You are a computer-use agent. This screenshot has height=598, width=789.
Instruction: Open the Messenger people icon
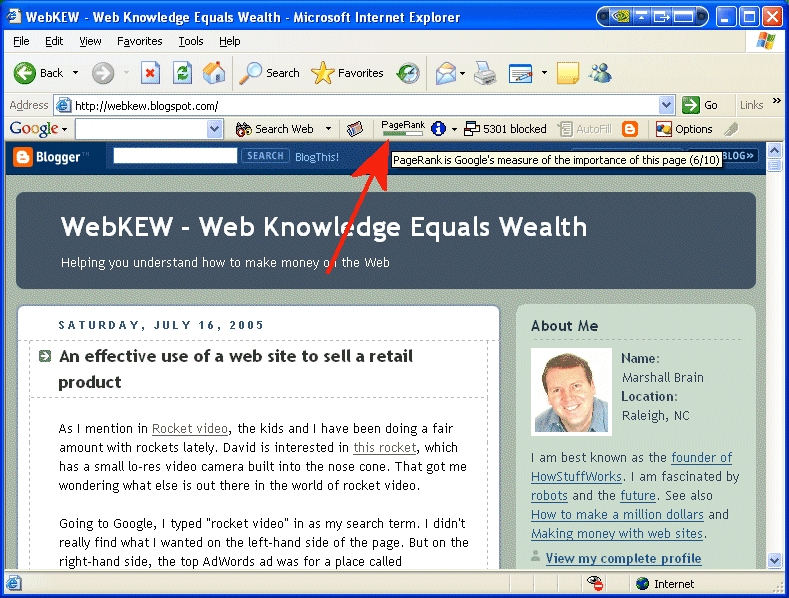600,73
